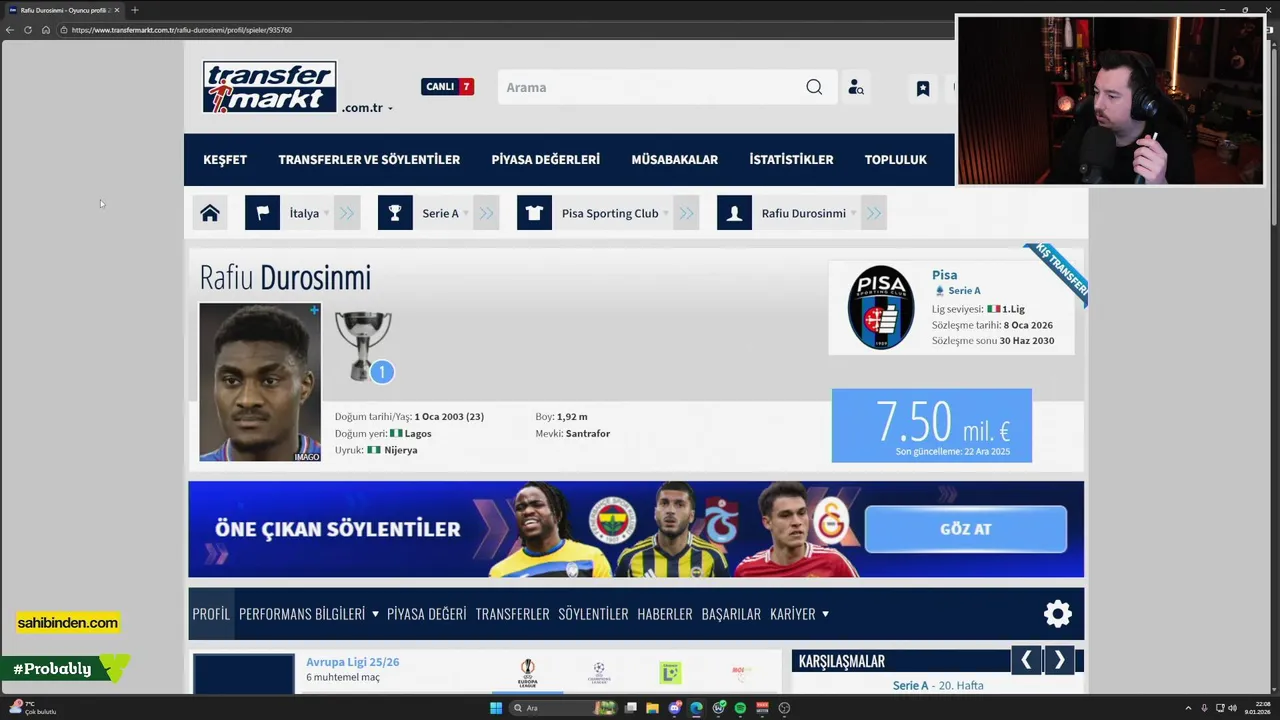
Task: Click the plus icon on player photo
Action: 314,310
